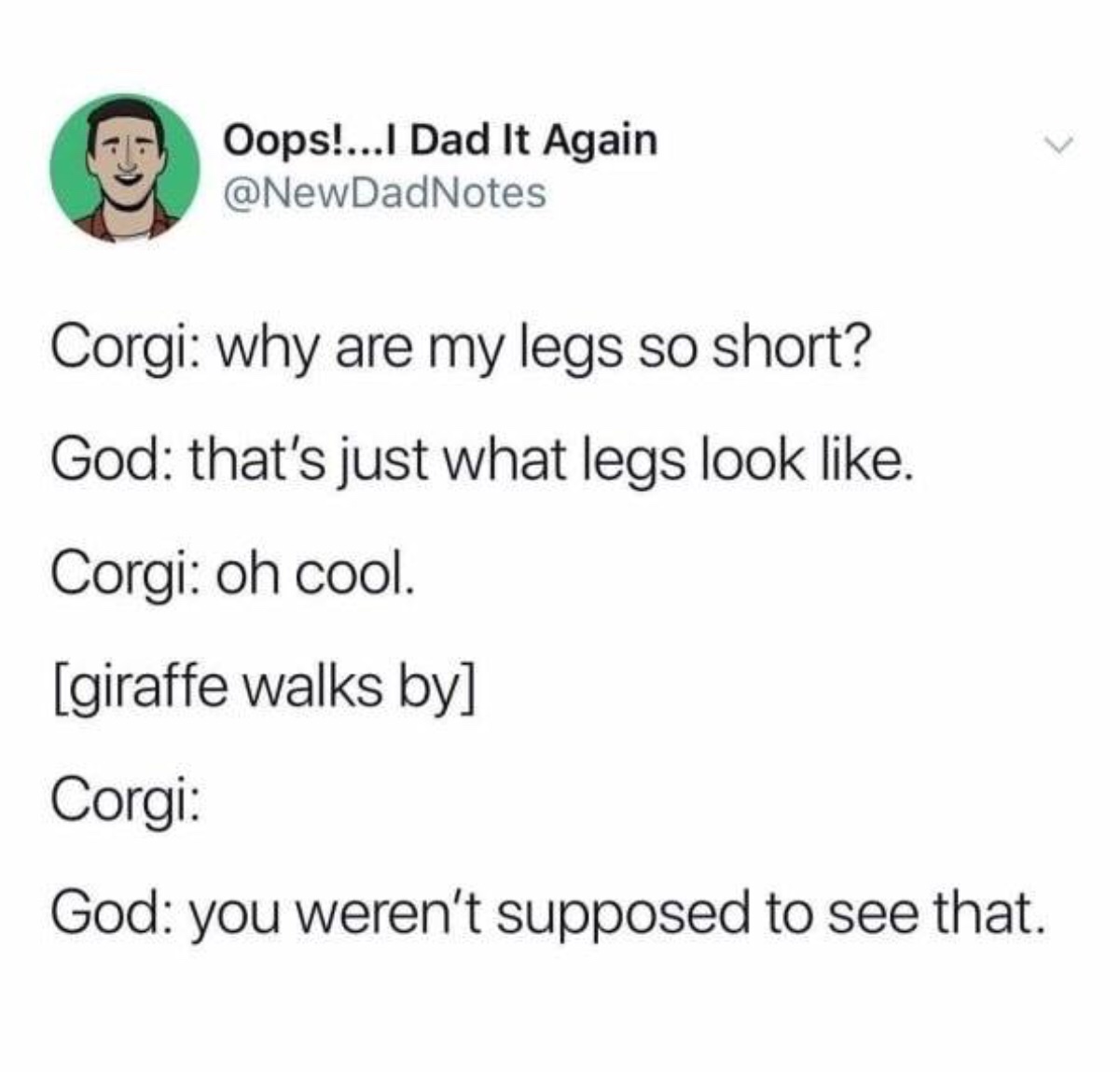Select the final line "God: you weren't supposed to see that."
1120x1072 pixels.
click(544, 912)
